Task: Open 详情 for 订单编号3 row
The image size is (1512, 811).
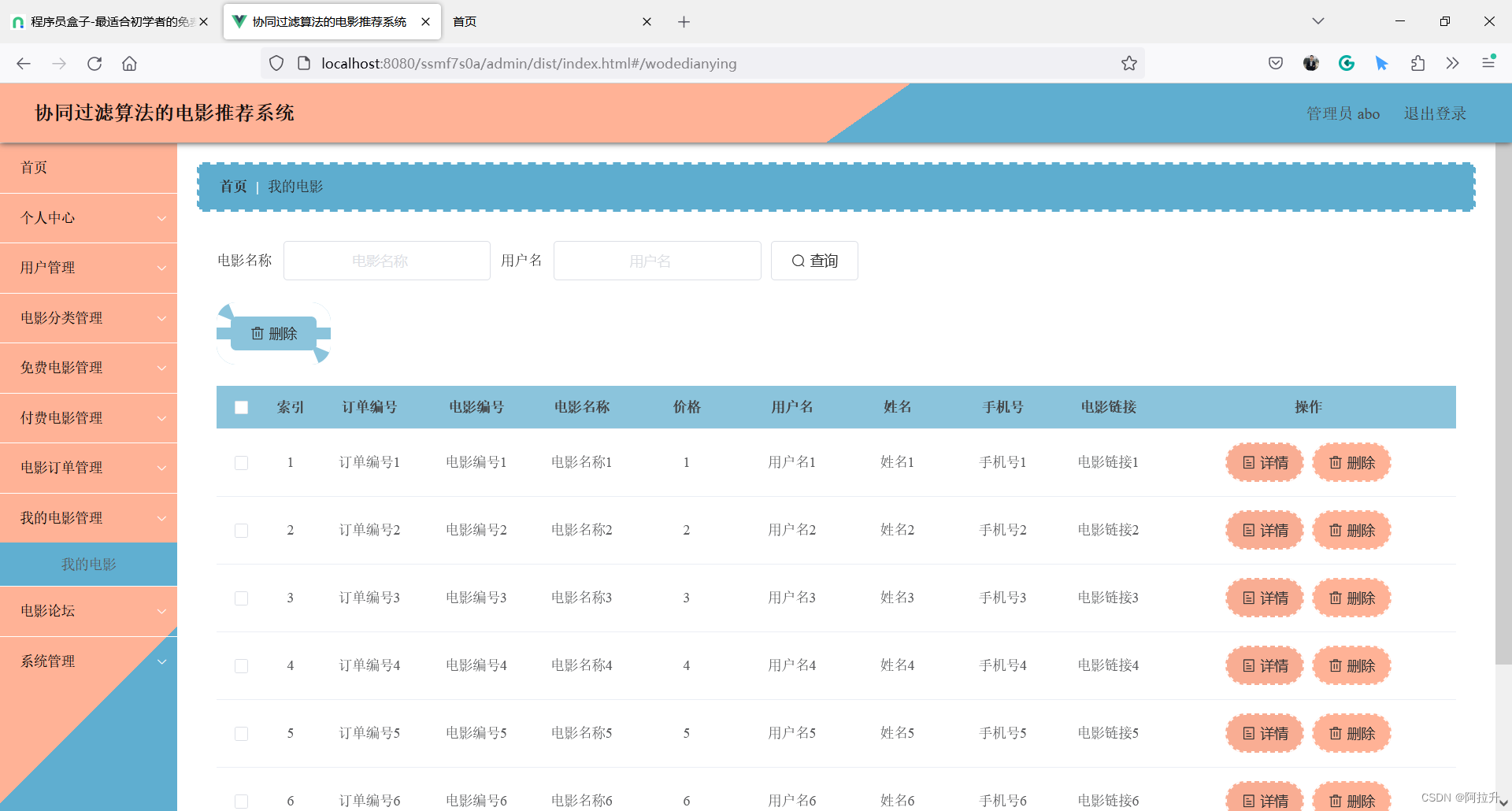Action: (x=1265, y=598)
